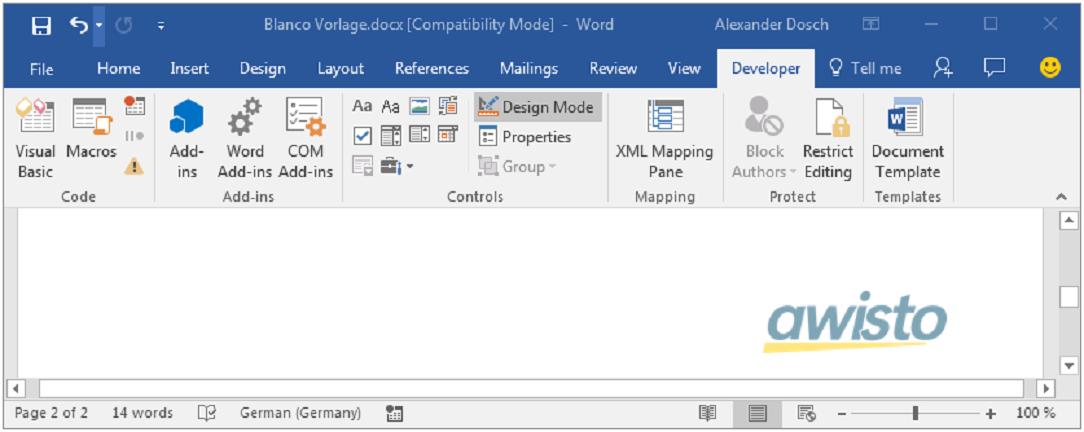
Task: Open Legacy Tools dropdown
Action: tap(397, 166)
